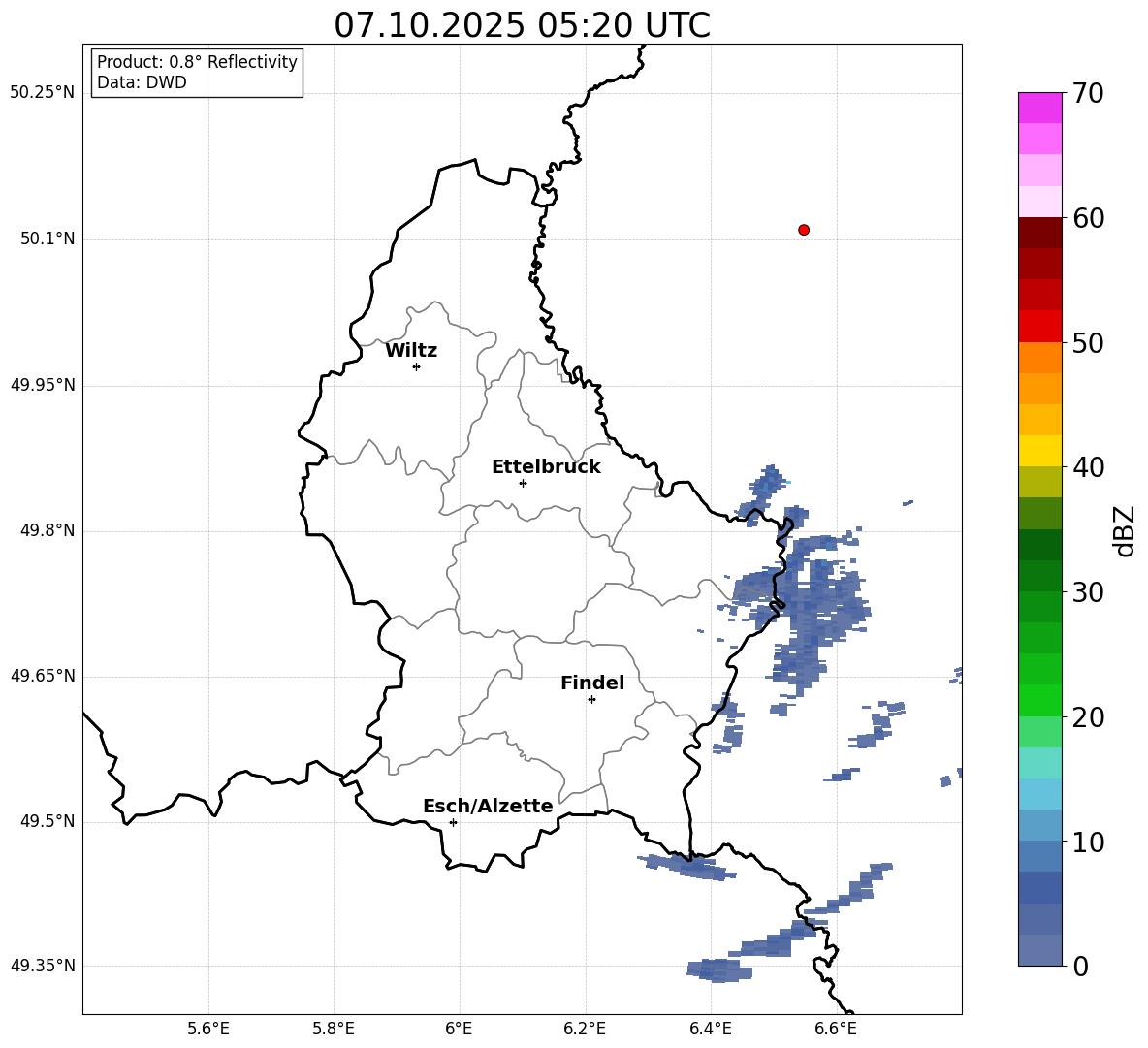Click the Wiltz station cross marker
The height and width of the screenshot is (1048, 1148).
(x=417, y=366)
